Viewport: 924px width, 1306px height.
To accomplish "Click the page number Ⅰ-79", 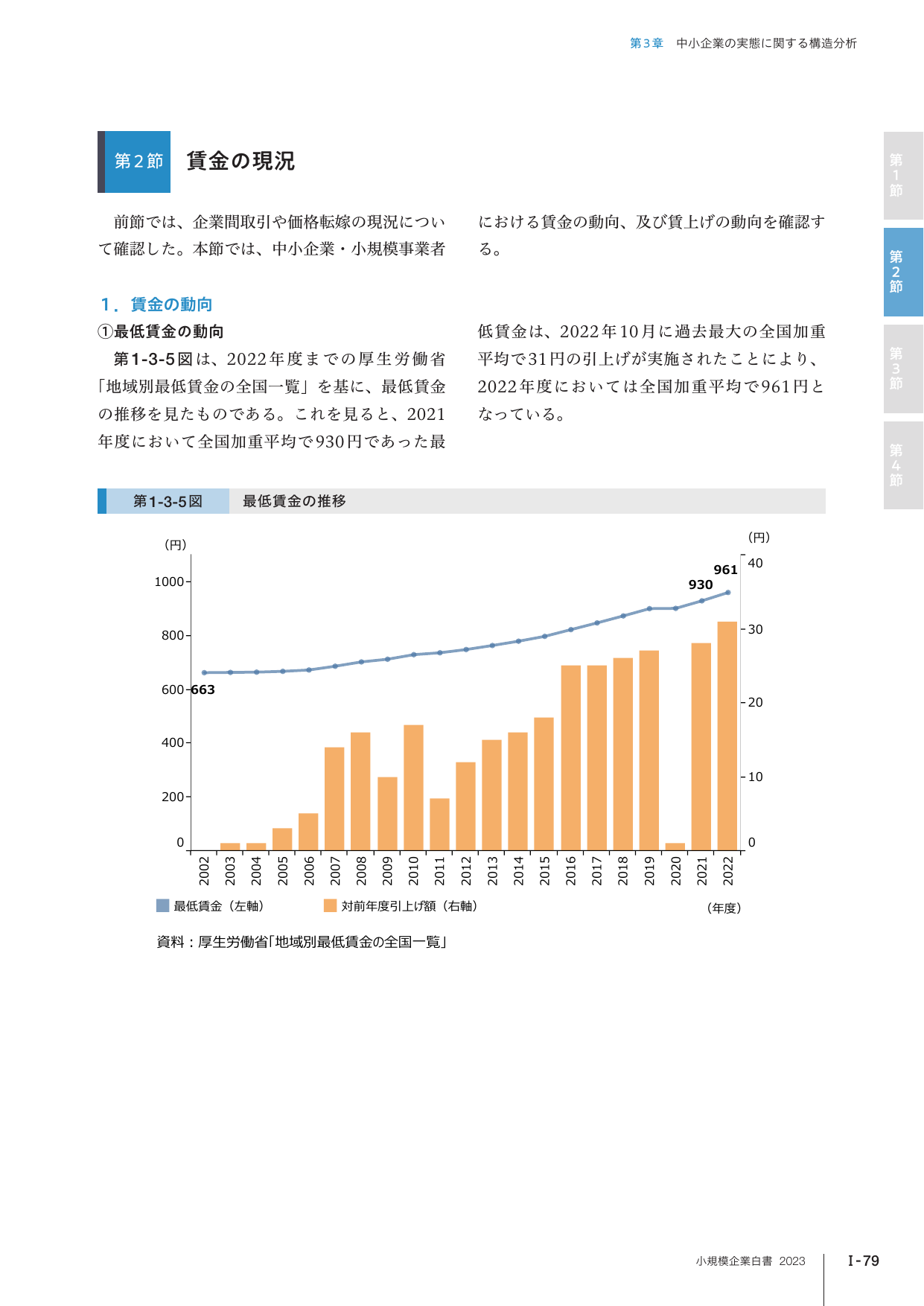I will point(864,1261).
